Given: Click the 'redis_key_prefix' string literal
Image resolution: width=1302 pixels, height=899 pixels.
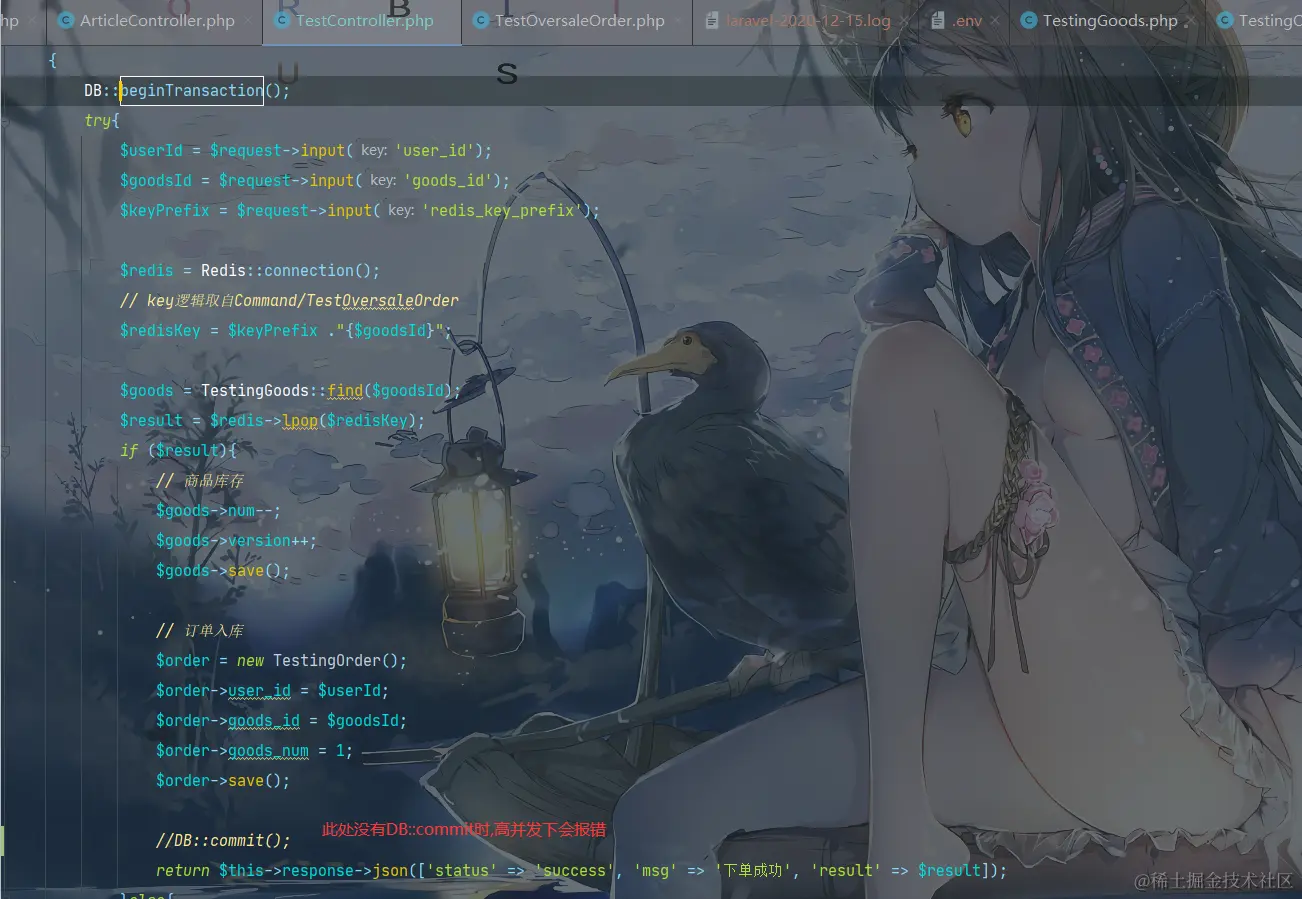Looking at the screenshot, I should pos(503,211).
